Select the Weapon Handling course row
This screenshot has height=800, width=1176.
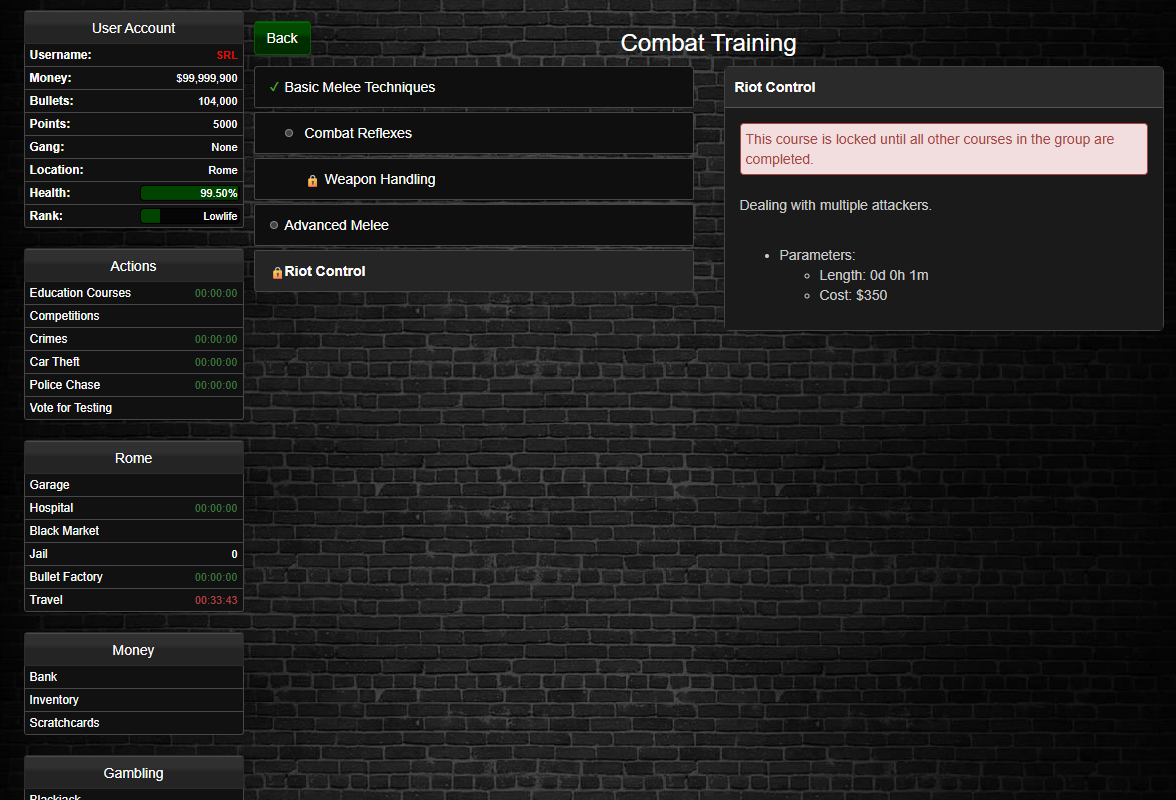(380, 179)
